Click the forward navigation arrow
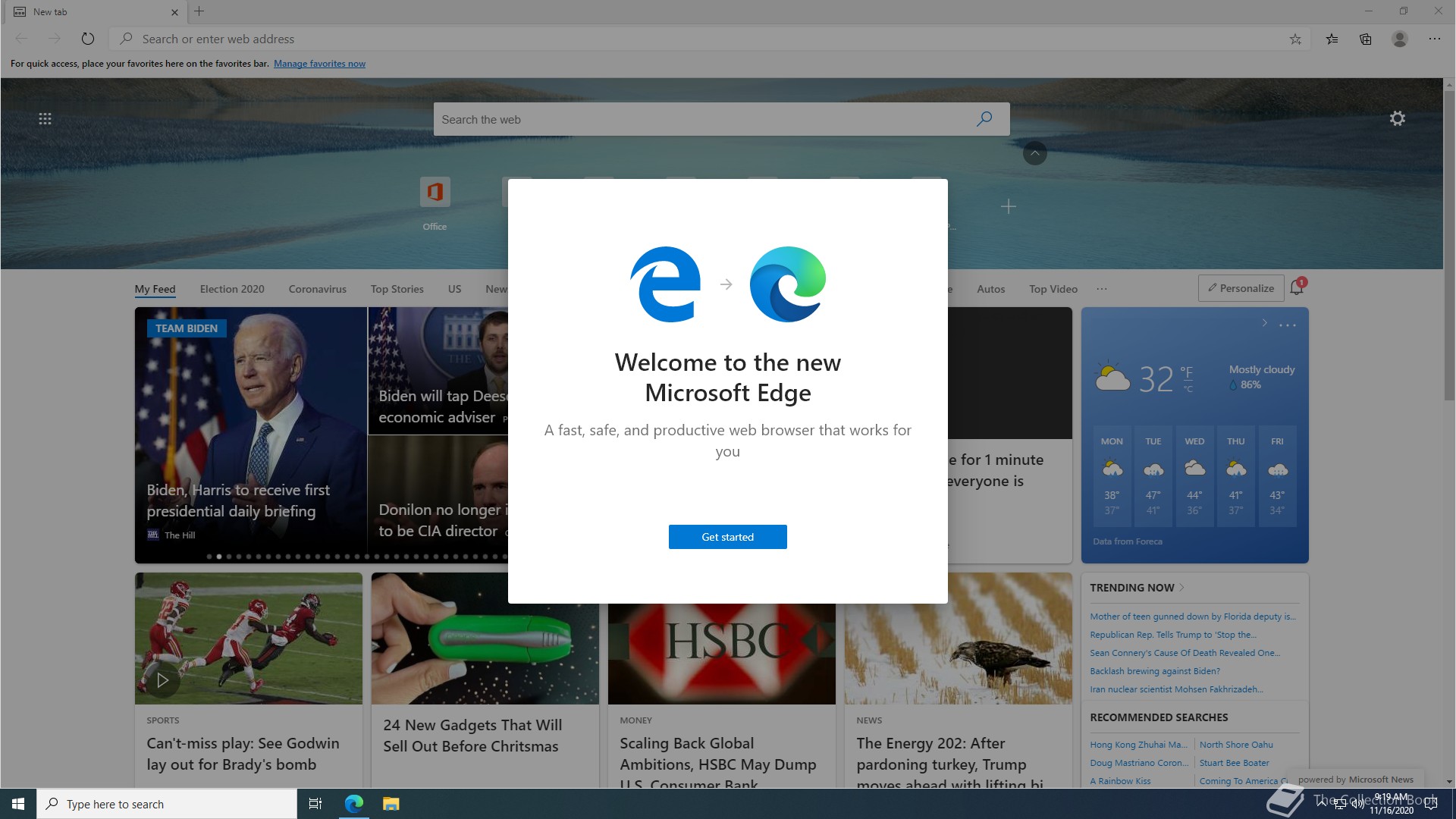This screenshot has height=819, width=1456. (x=54, y=39)
